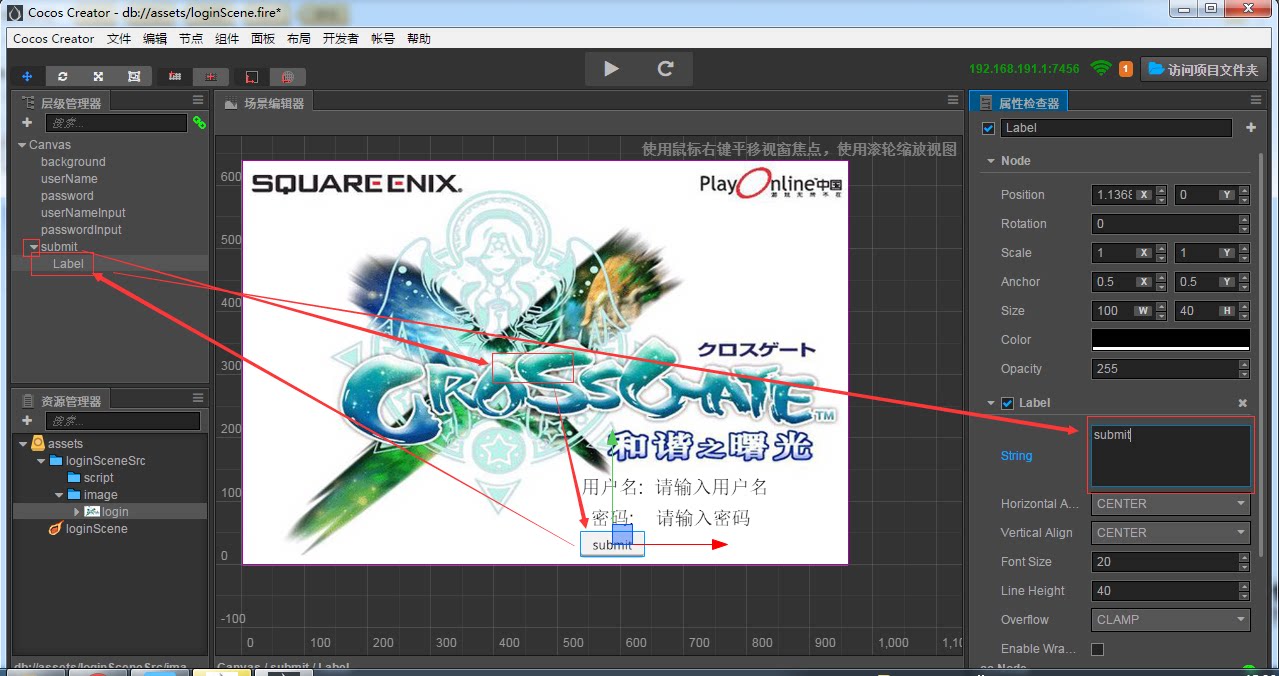The width and height of the screenshot is (1279, 676).
Task: Open the Horizontal Align dropdown
Action: tap(1171, 504)
